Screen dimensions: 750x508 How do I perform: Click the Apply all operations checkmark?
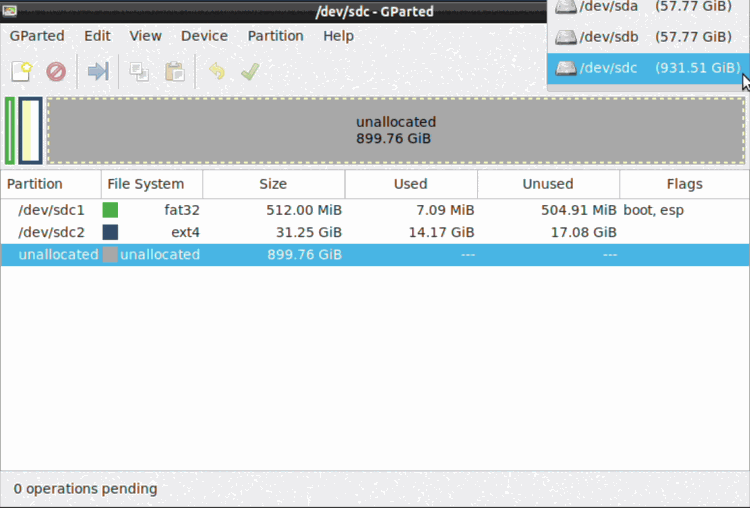point(250,72)
